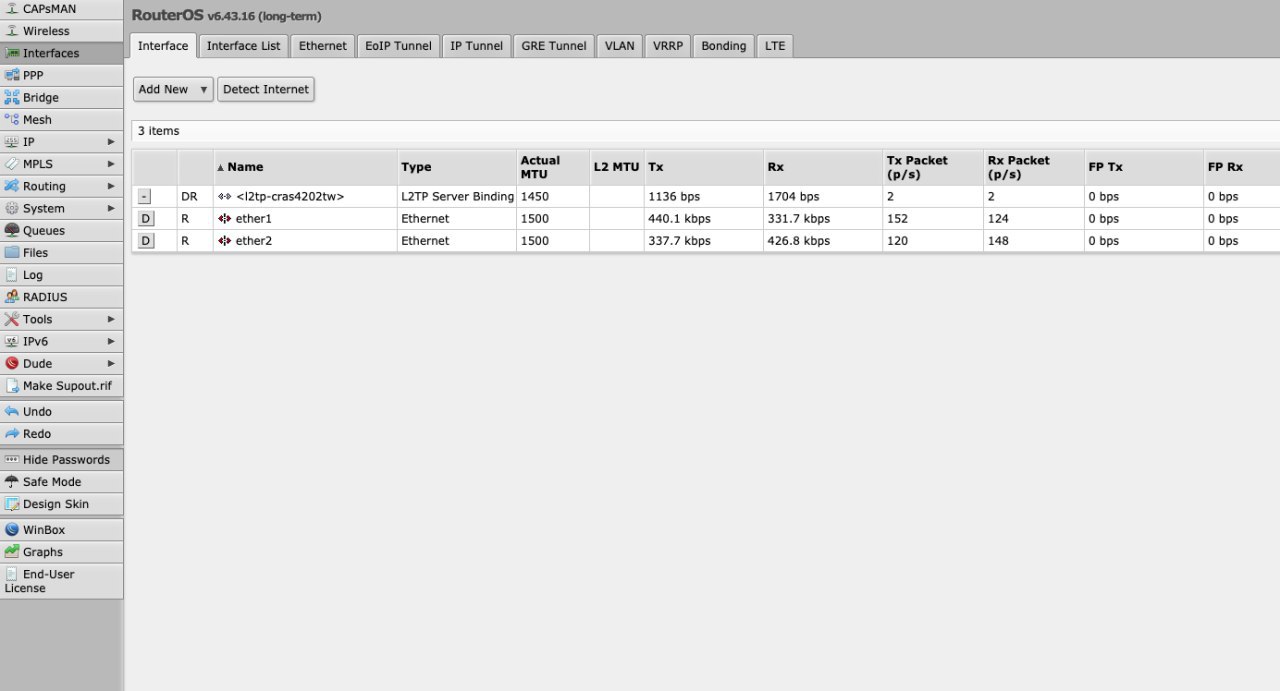Click the Bridge sidebar icon

click(x=12, y=97)
